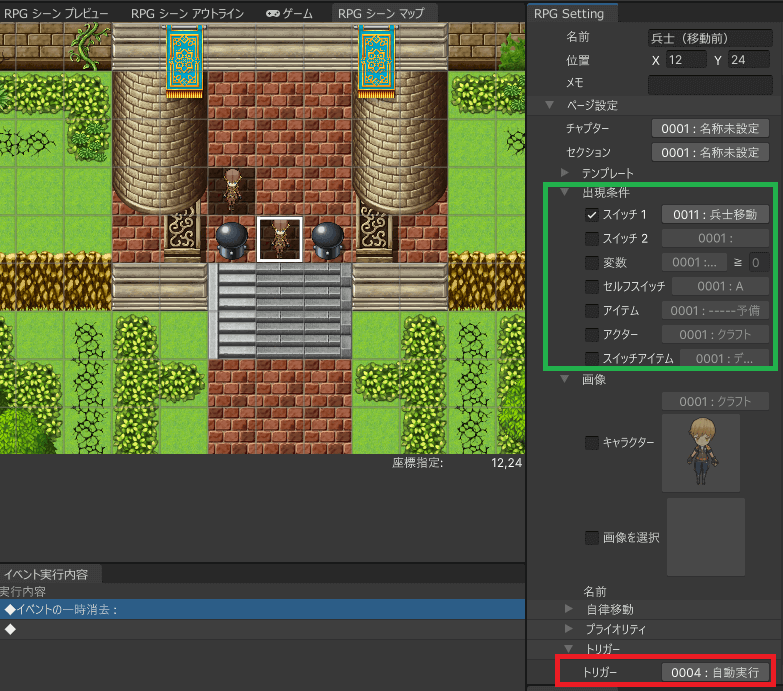
Task: Tick the キャラクター image checkbox
Action: click(x=592, y=442)
